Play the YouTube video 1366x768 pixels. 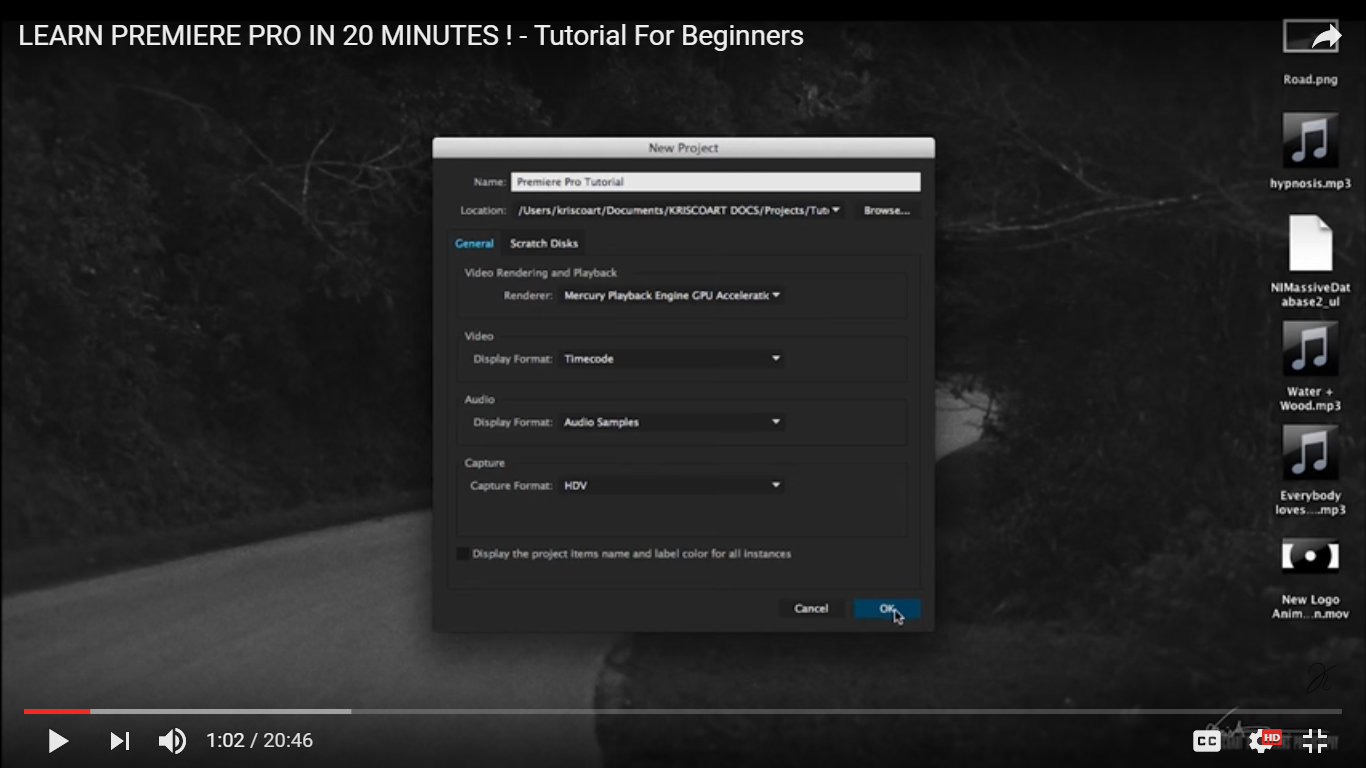click(58, 741)
